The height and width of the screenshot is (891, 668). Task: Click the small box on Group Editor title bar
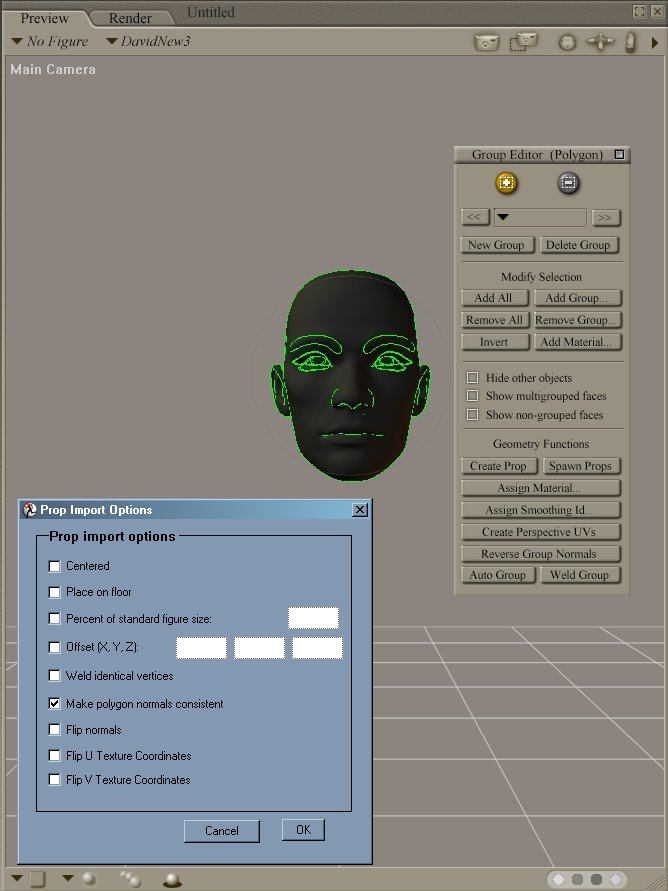pos(619,155)
